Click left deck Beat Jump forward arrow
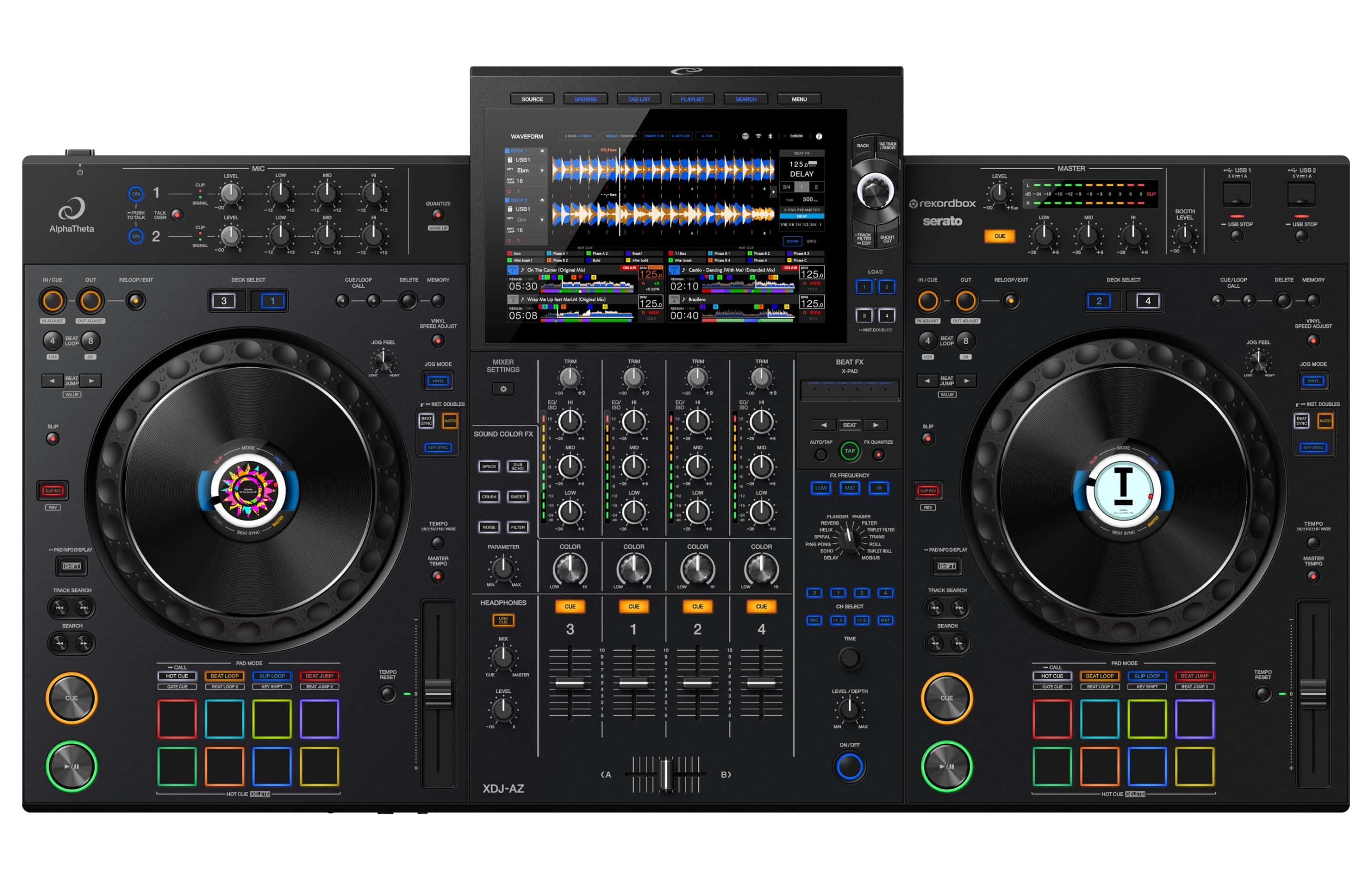 point(91,380)
